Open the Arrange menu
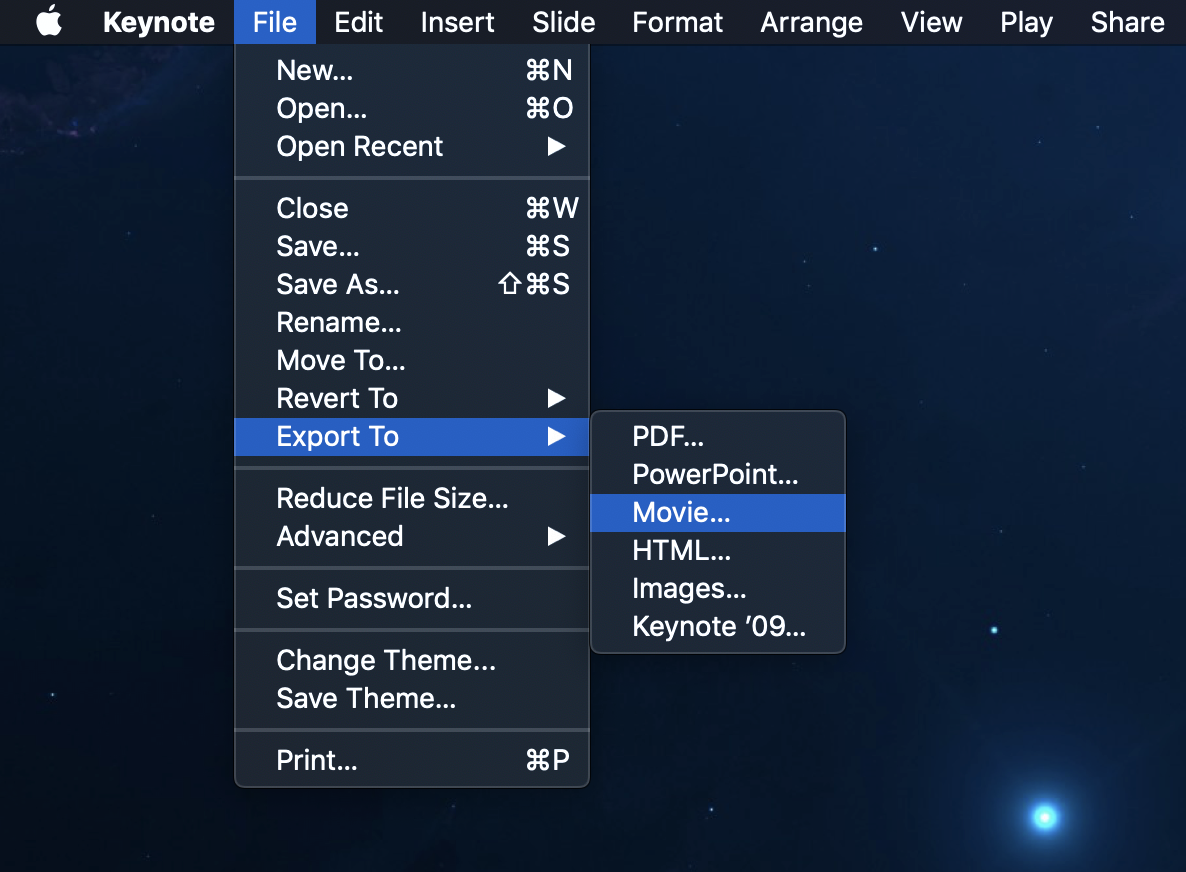 click(811, 22)
